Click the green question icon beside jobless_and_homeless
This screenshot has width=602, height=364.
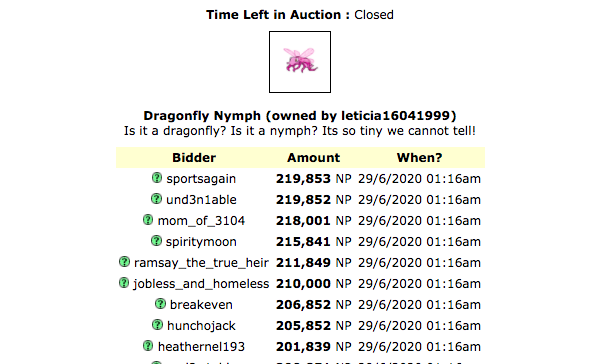point(124,283)
